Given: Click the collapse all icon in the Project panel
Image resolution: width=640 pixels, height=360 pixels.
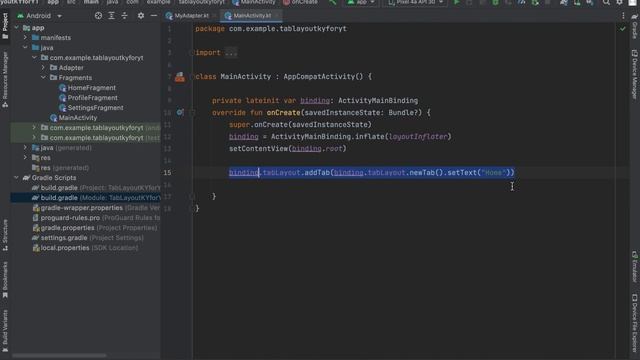Looking at the screenshot, I should pyautogui.click(x=124, y=16).
